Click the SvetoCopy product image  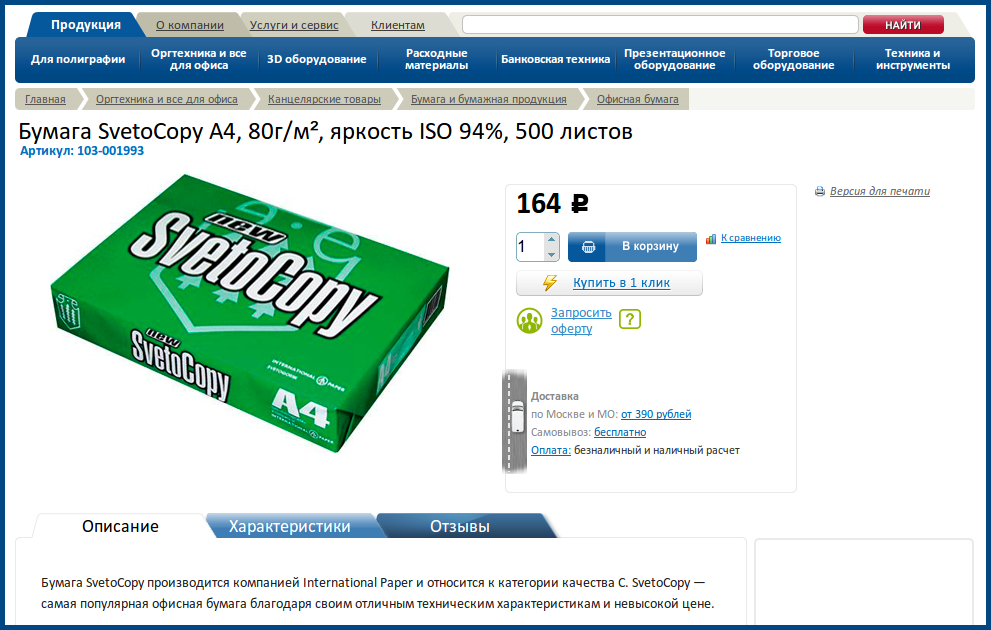pos(250,313)
